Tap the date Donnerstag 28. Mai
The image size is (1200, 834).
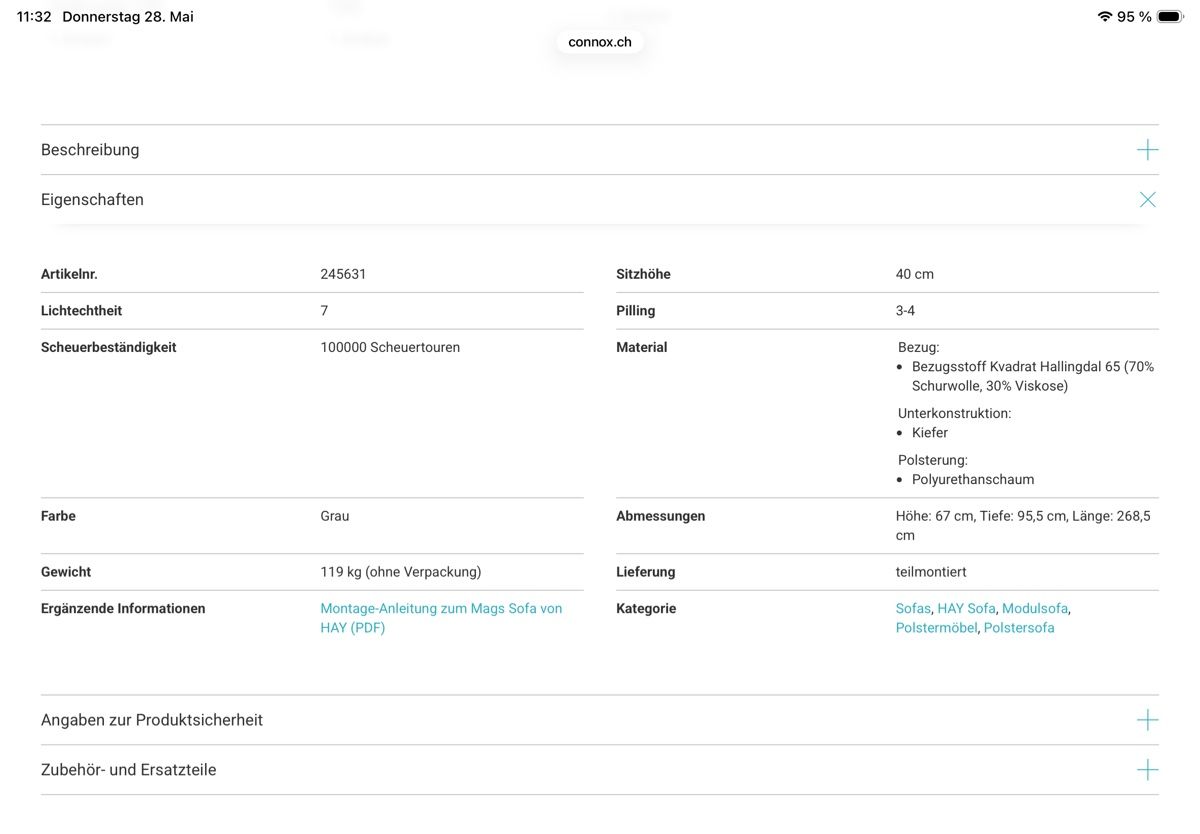pos(128,17)
